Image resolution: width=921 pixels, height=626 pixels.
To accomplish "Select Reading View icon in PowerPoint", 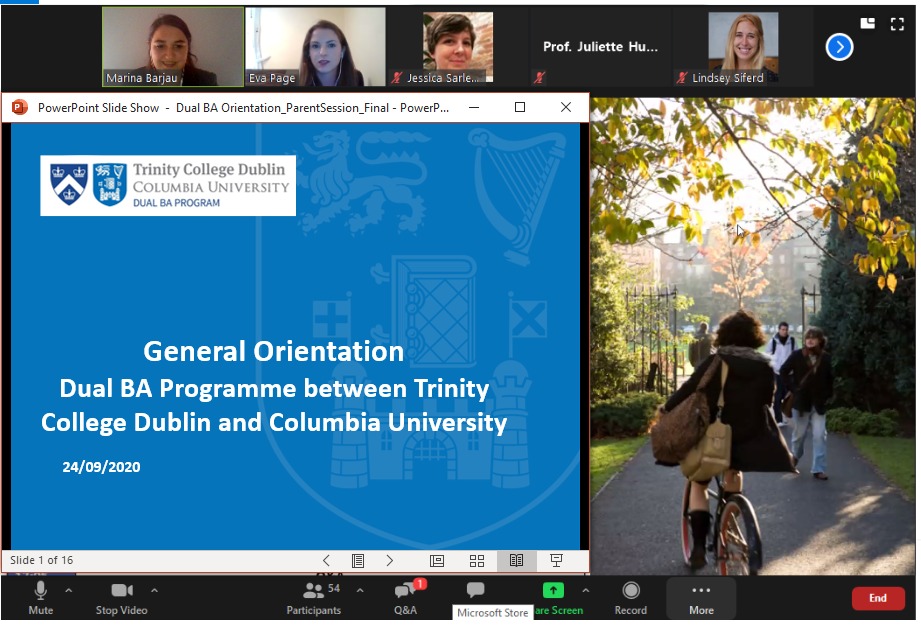I will pos(516,560).
